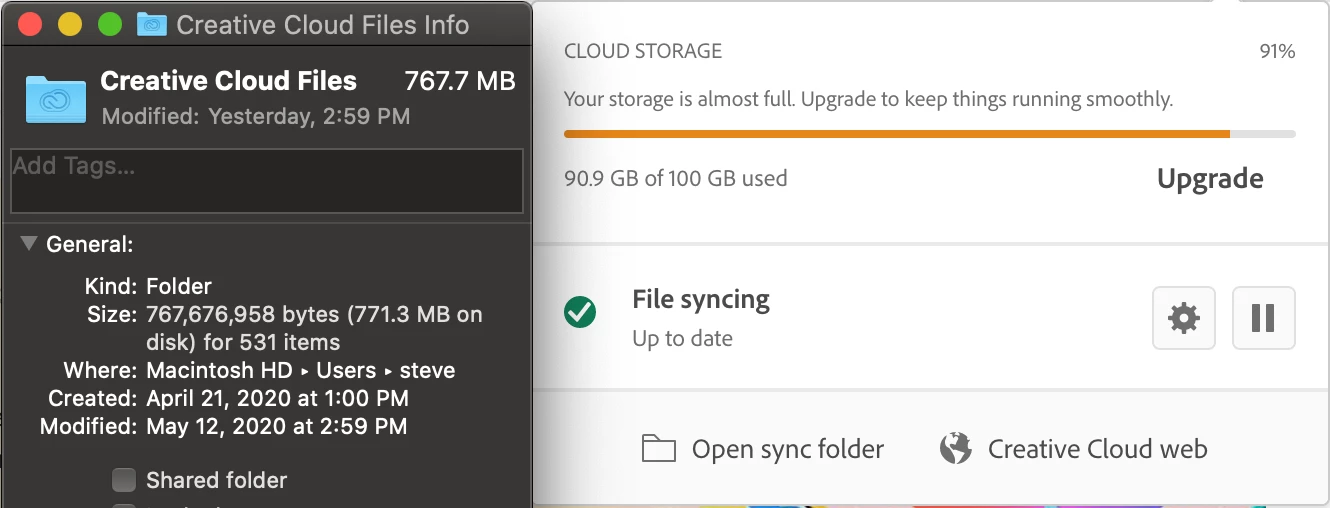Click the green sync status checkmark
The image size is (1330, 508).
(580, 313)
